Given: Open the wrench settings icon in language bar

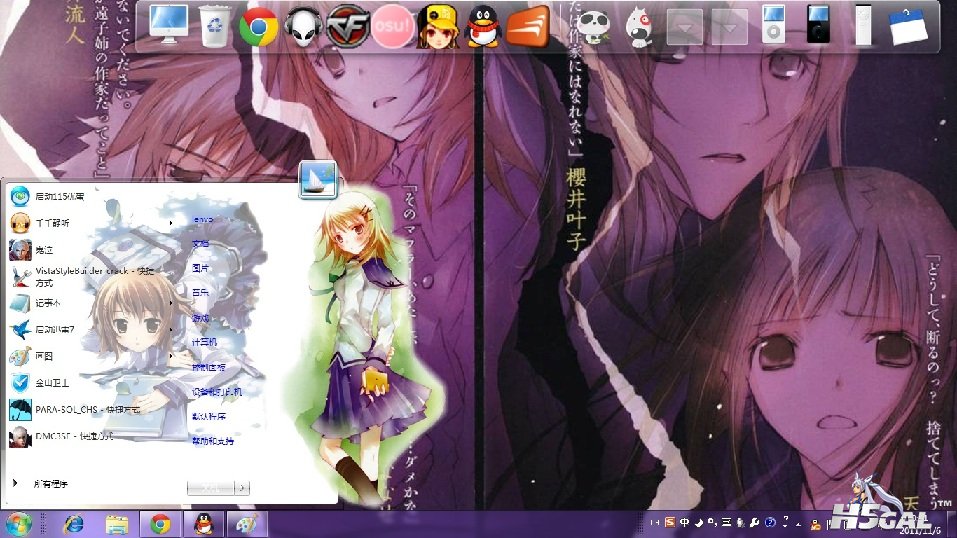Looking at the screenshot, I should click(754, 522).
